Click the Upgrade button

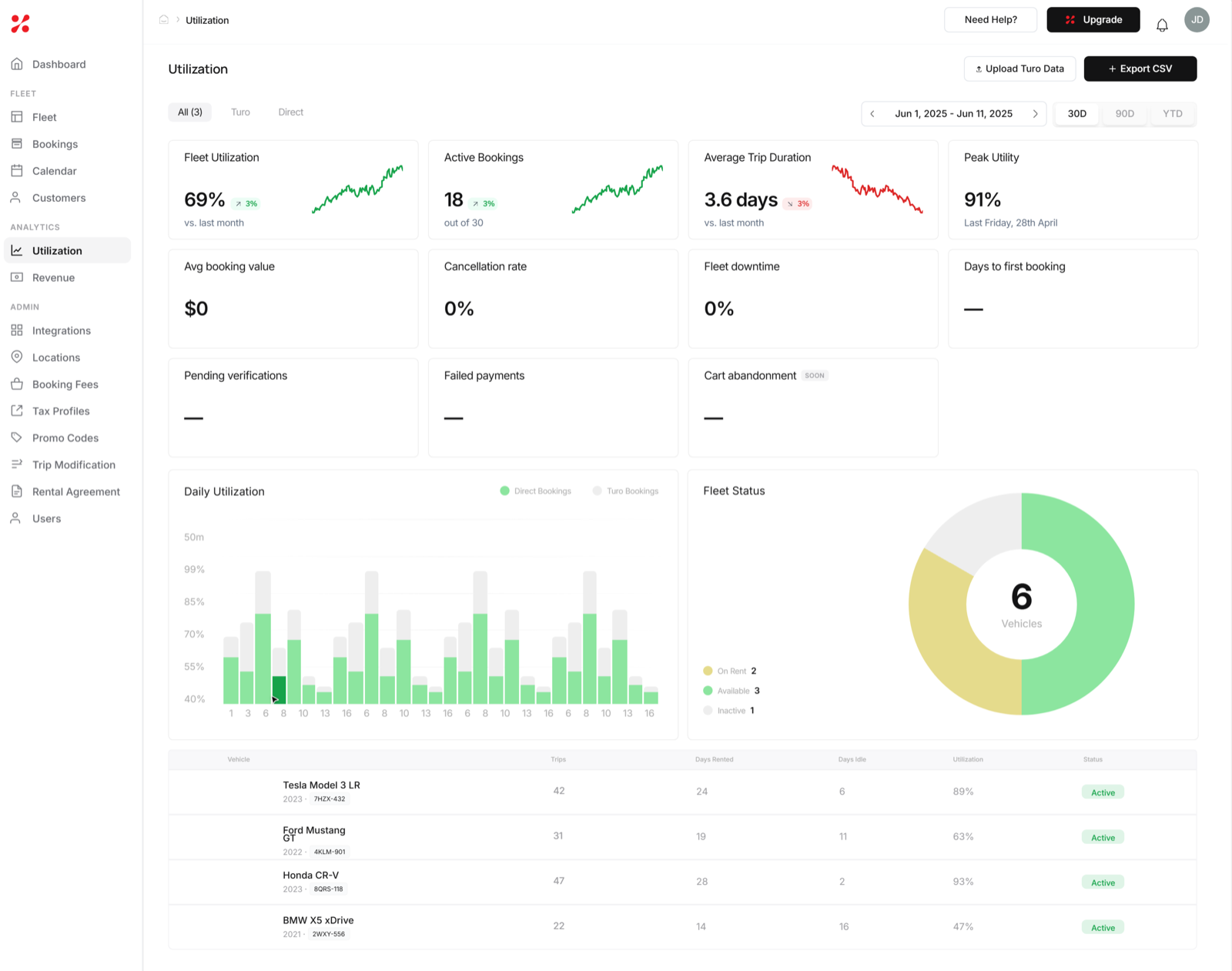(1093, 20)
